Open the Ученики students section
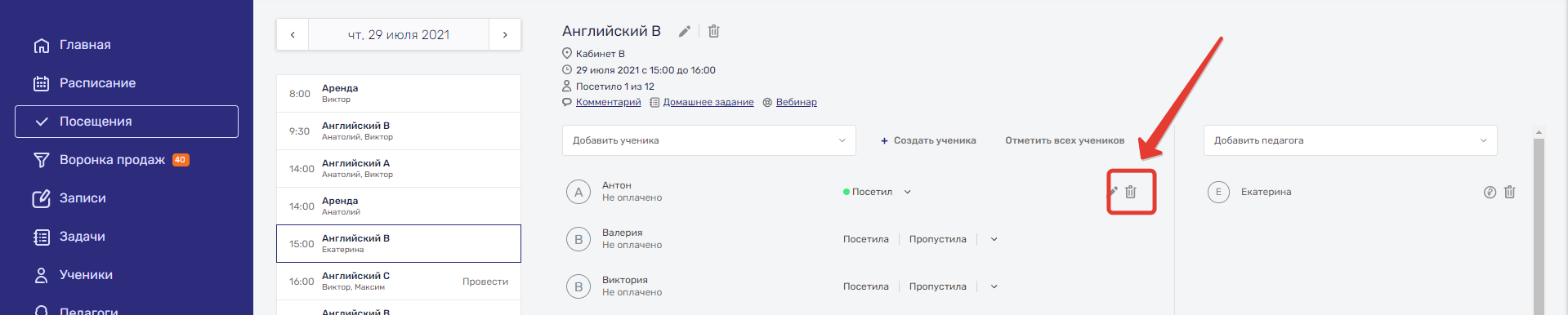Image resolution: width=1568 pixels, height=315 pixels. click(86, 275)
